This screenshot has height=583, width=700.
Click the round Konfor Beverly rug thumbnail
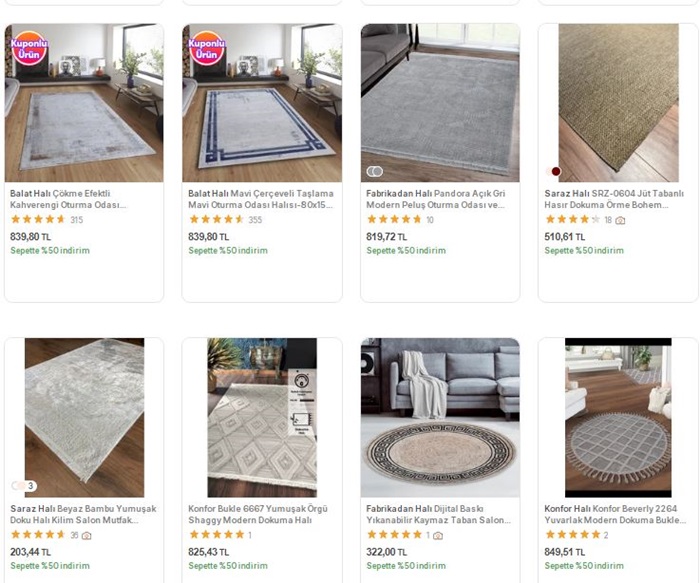tap(617, 417)
